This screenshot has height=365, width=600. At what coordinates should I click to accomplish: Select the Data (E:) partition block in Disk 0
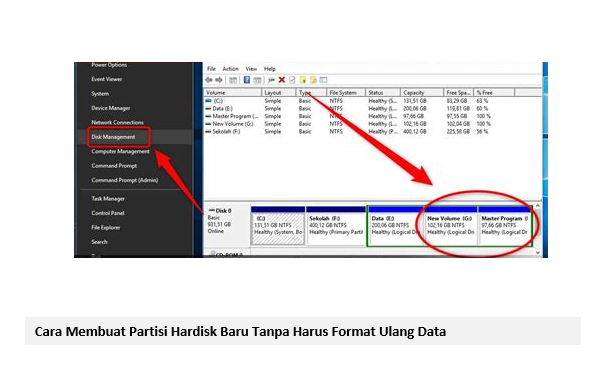click(396, 226)
